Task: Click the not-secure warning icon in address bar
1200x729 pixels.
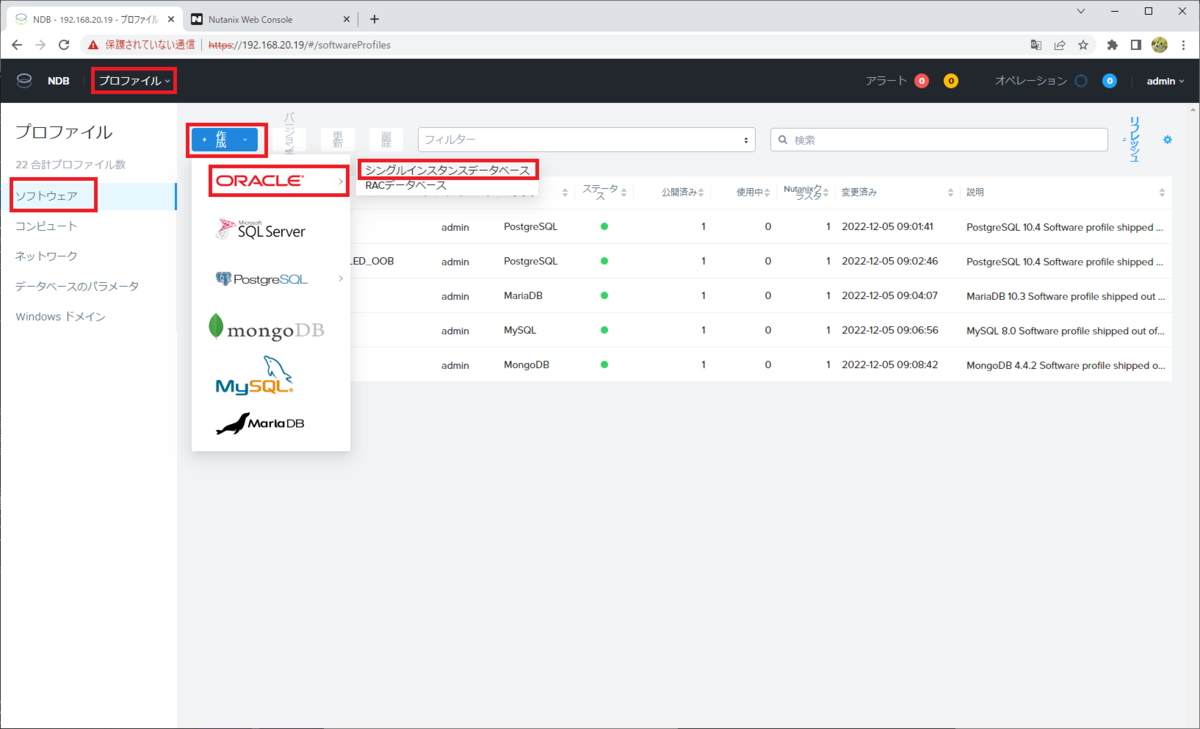Action: 92,45
